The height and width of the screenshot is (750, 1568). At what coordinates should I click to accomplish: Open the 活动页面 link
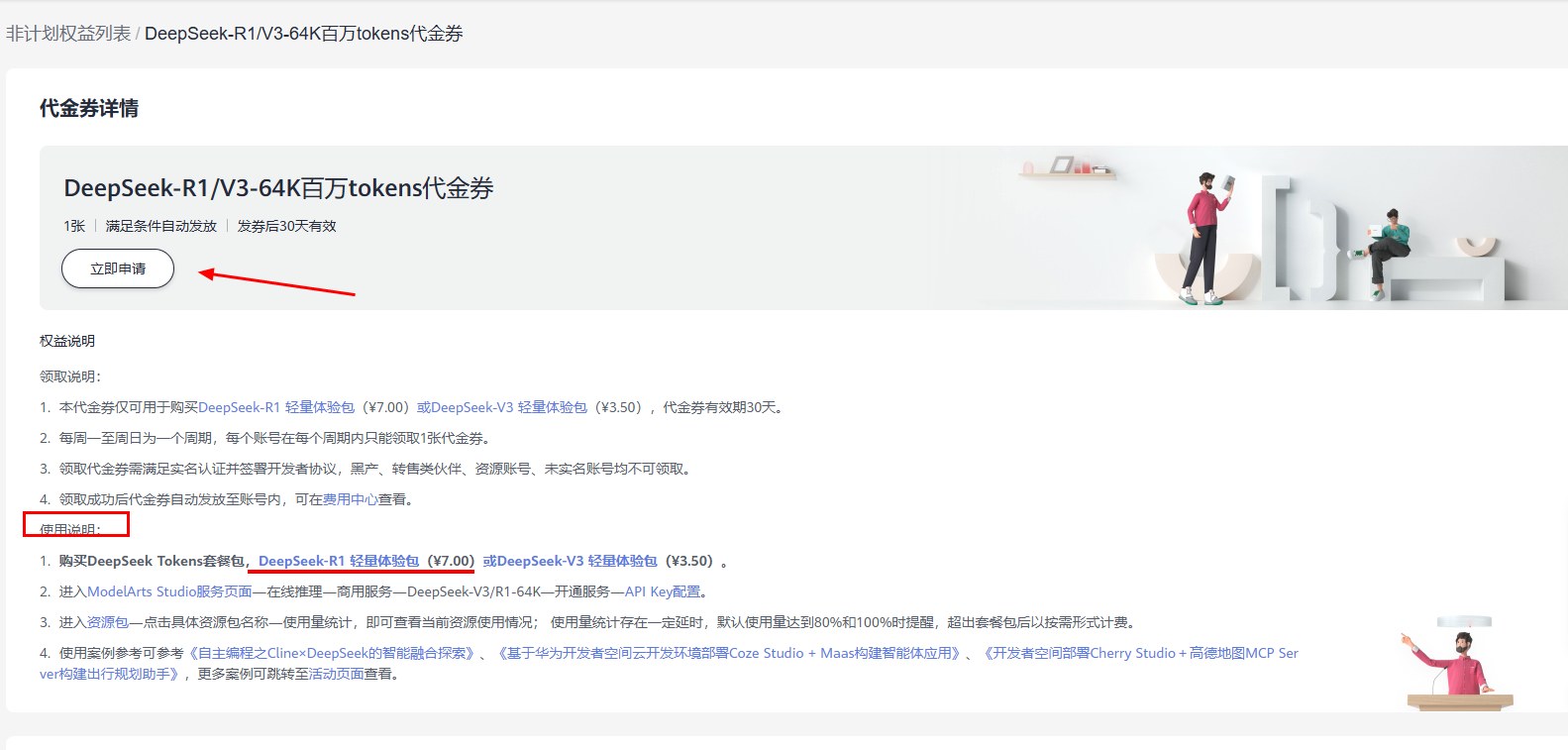[337, 674]
